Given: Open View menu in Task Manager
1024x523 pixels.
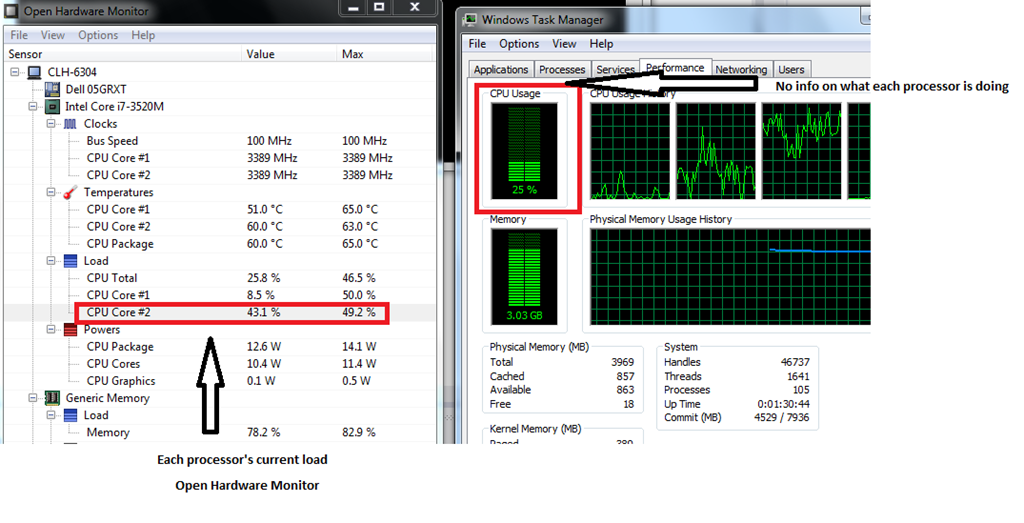Looking at the screenshot, I should (564, 44).
